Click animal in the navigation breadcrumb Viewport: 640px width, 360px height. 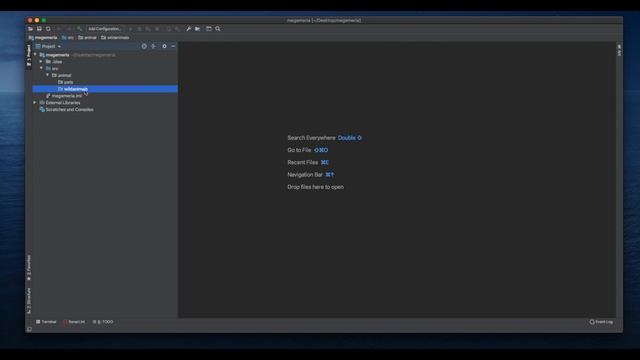tap(87, 38)
